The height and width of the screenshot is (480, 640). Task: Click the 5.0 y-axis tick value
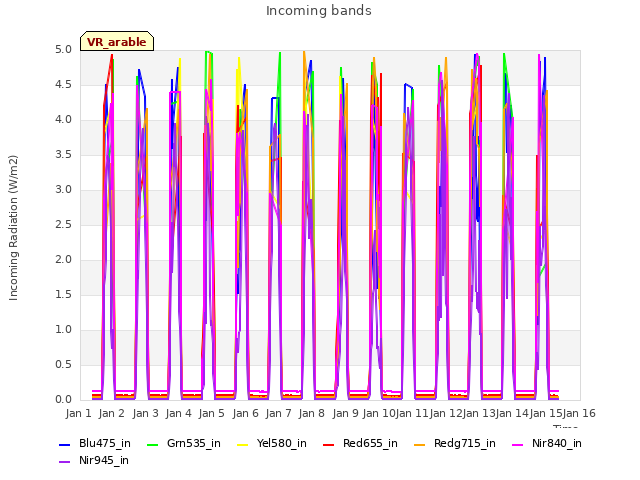point(63,50)
